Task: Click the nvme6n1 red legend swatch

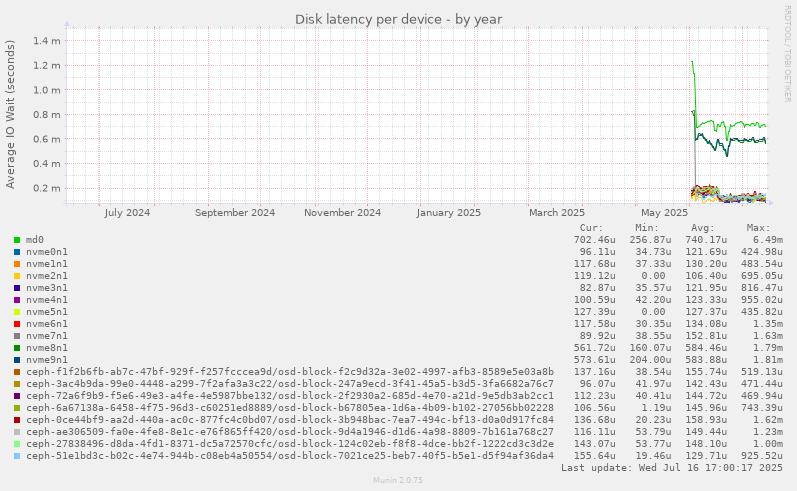Action: pyautogui.click(x=17, y=324)
